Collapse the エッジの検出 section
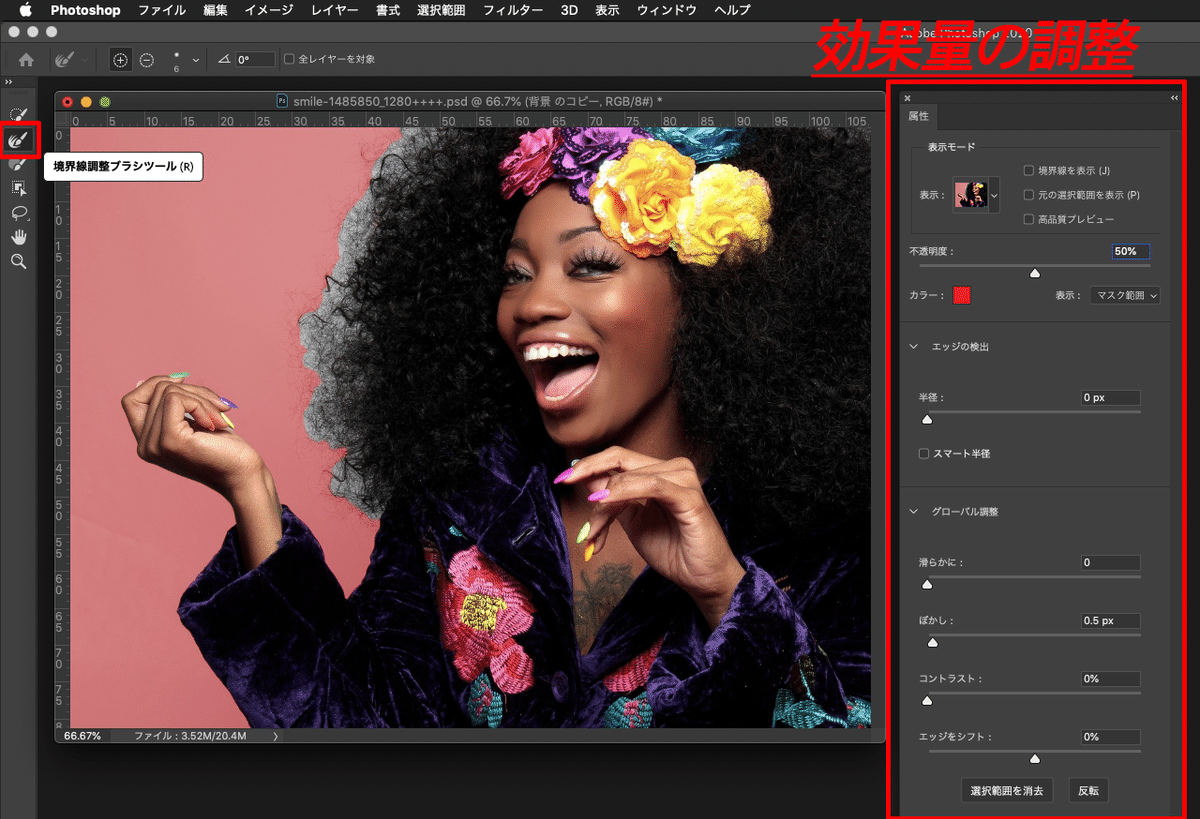Image resolution: width=1200 pixels, height=819 pixels. coord(913,347)
